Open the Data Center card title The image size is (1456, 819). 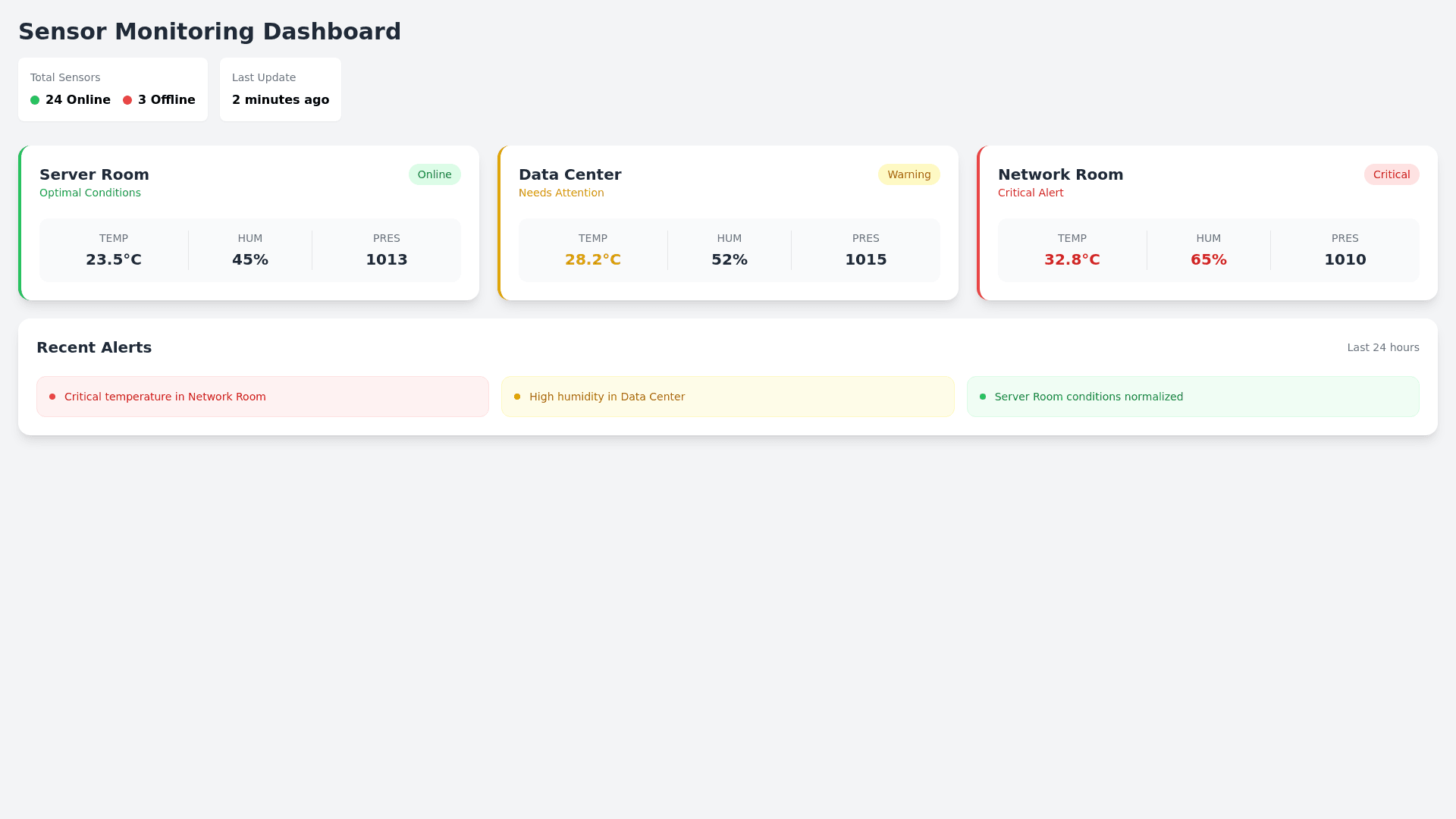pyautogui.click(x=570, y=174)
